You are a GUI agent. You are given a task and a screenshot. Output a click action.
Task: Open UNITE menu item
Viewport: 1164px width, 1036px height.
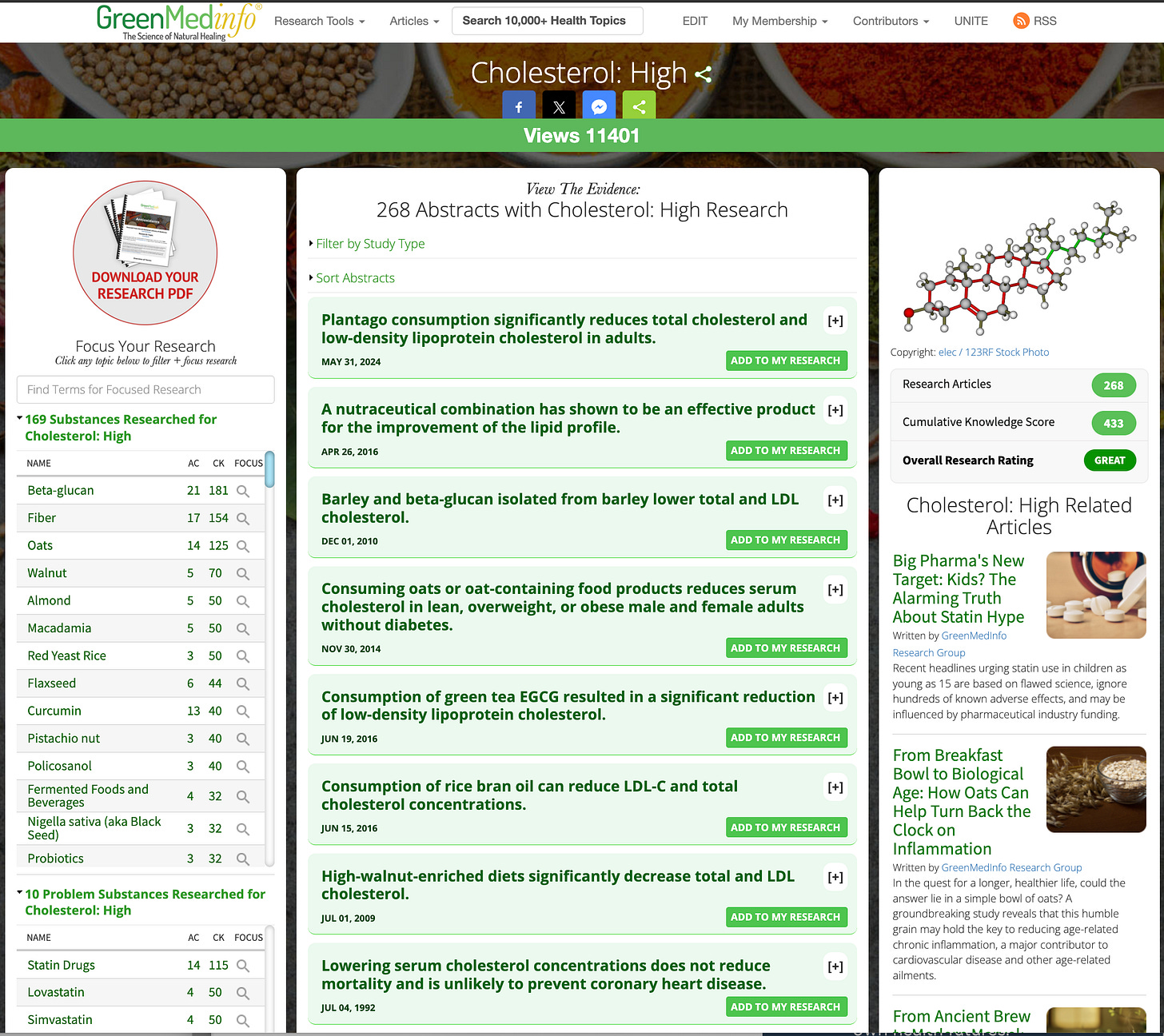pos(971,21)
